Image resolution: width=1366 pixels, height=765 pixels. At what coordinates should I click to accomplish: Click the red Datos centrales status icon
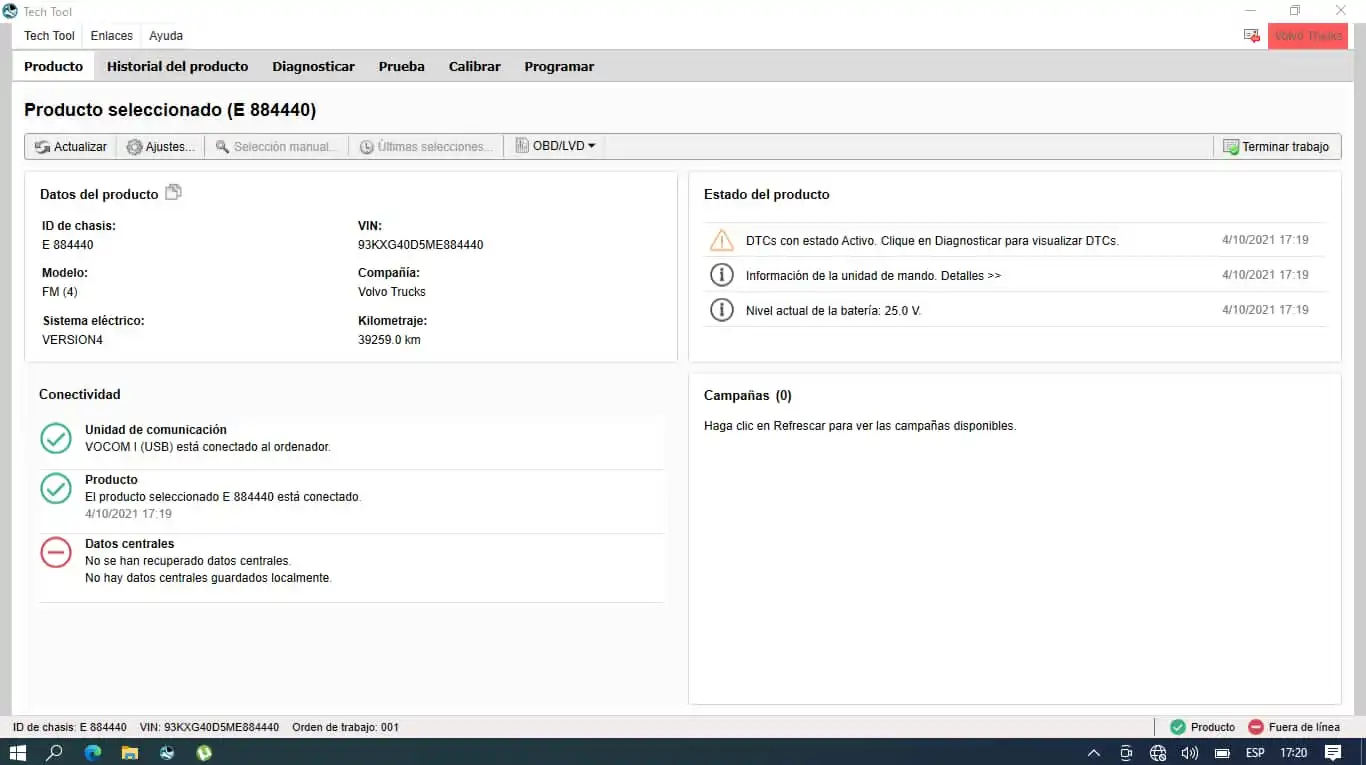[x=56, y=552]
